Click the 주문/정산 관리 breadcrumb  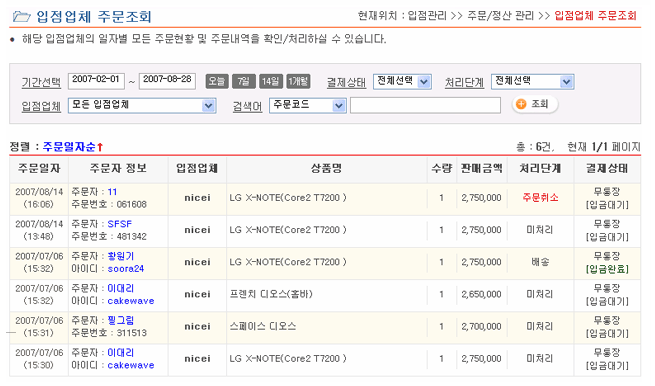point(500,16)
